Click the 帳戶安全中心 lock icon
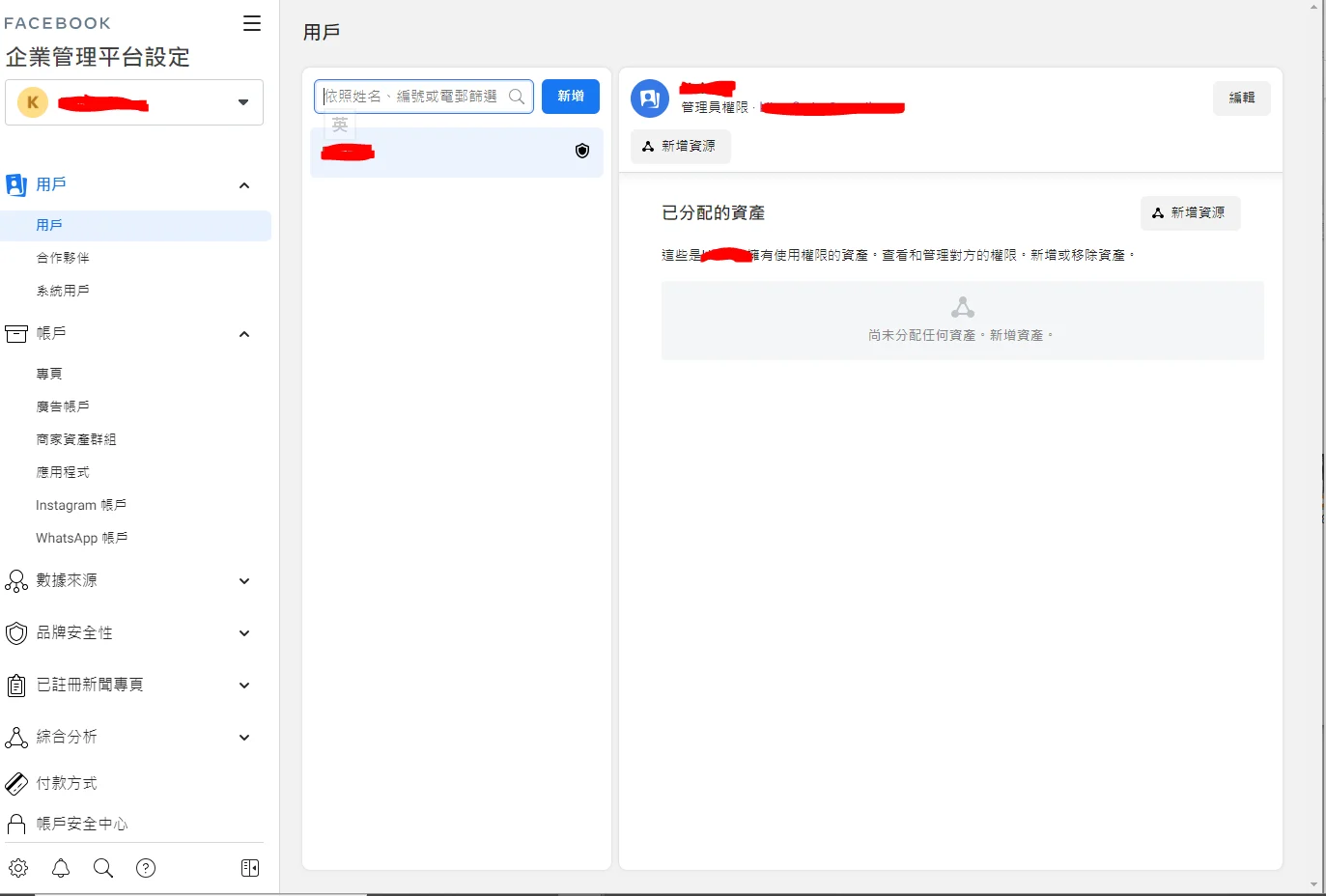1326x896 pixels. pos(16,824)
